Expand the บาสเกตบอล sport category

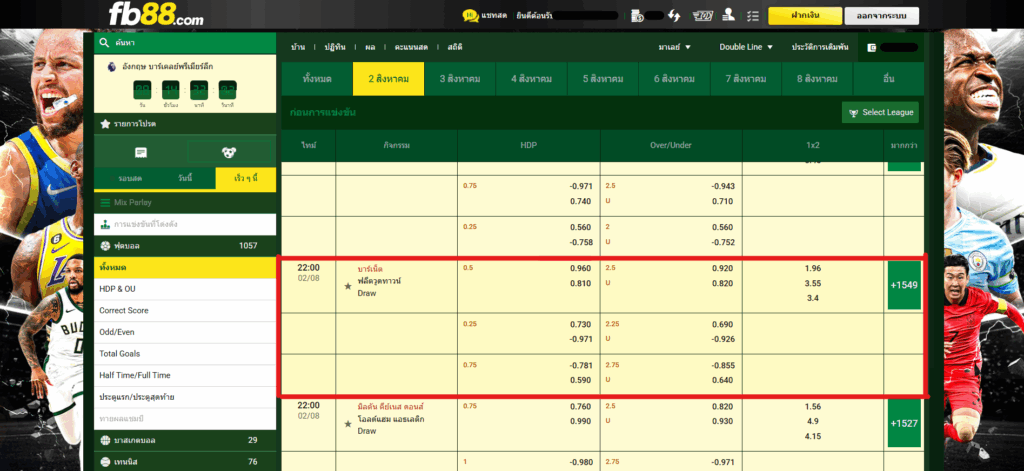click(185, 440)
